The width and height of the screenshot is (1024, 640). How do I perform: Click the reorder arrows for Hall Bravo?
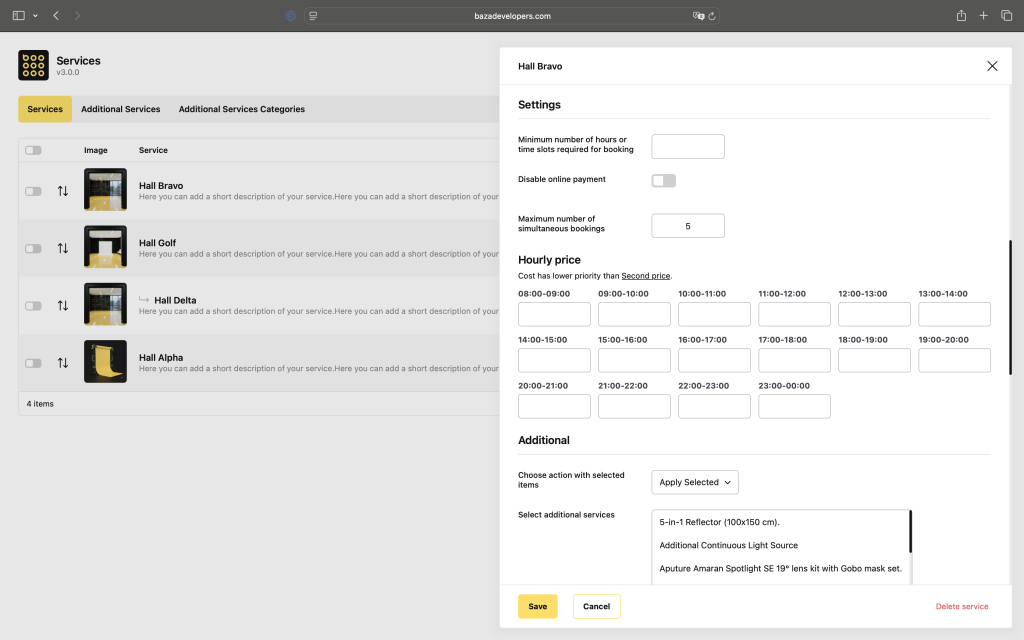(x=63, y=191)
